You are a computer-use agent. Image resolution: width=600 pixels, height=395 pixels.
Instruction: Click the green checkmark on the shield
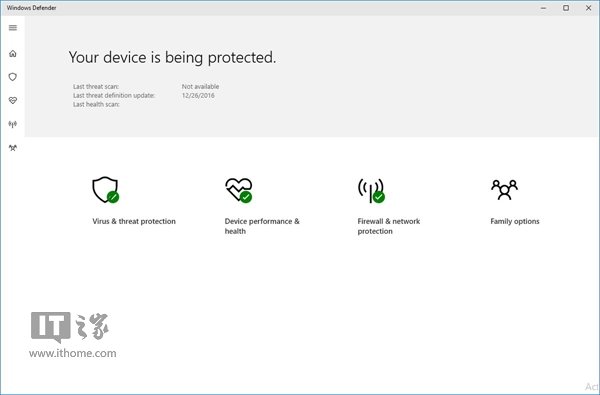(113, 197)
